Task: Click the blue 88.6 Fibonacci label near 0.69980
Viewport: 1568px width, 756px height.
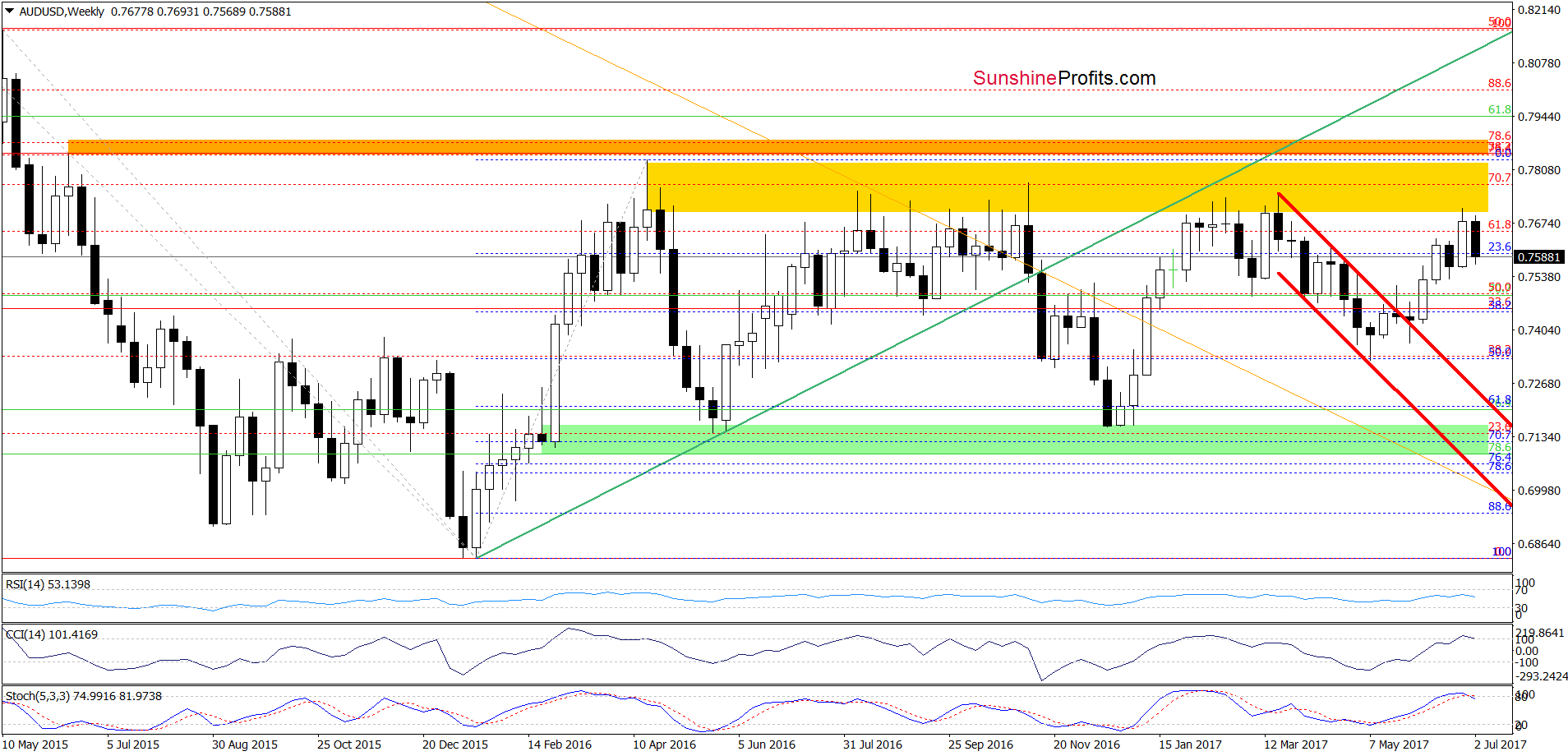Action: pos(1499,506)
